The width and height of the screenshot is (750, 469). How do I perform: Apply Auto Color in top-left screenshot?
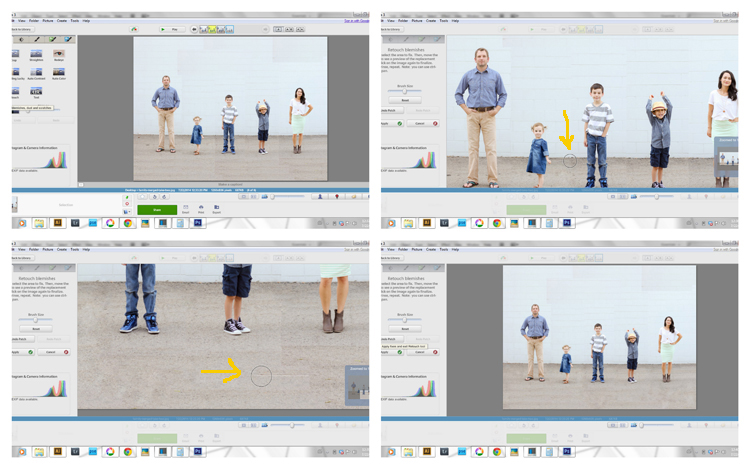[x=59, y=72]
